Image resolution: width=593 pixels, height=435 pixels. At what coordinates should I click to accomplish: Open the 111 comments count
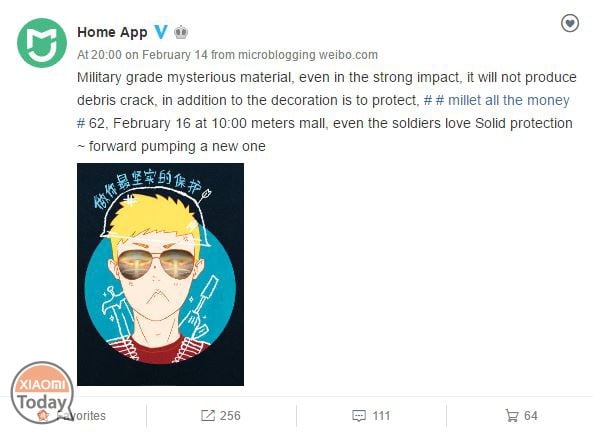(x=381, y=416)
